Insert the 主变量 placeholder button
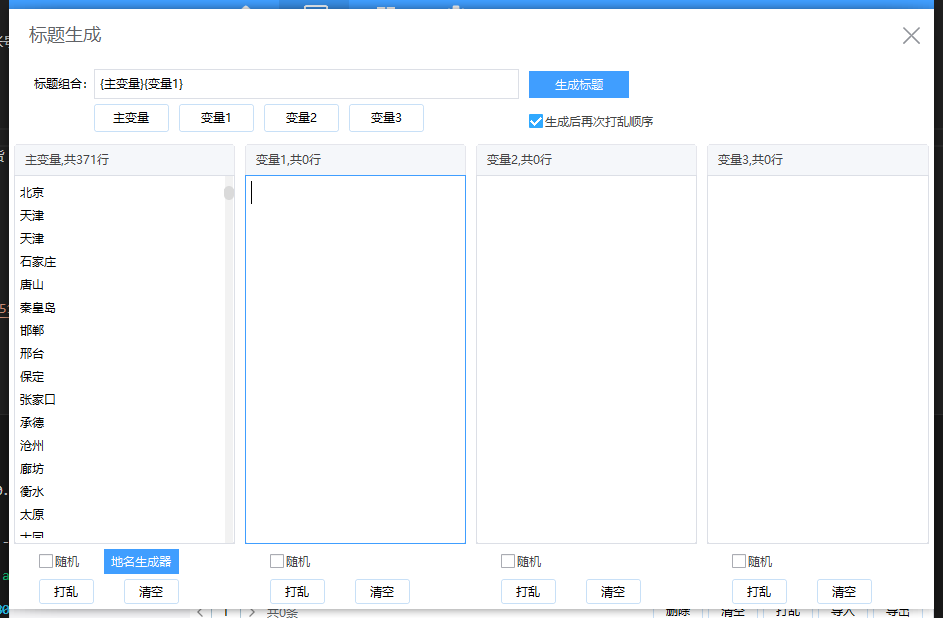The height and width of the screenshot is (618, 943). tap(131, 117)
